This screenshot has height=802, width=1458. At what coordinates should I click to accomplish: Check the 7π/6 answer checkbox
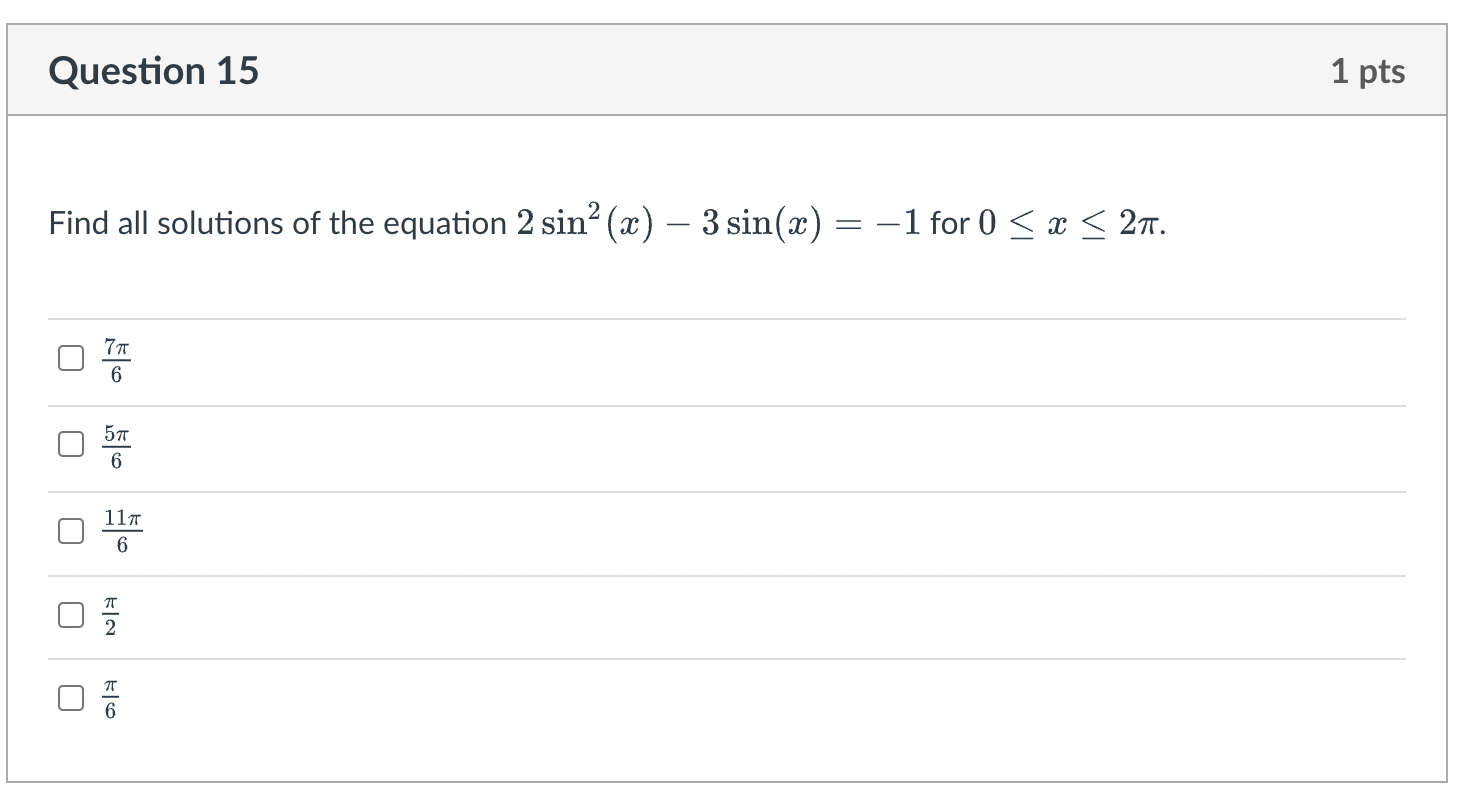pos(69,357)
